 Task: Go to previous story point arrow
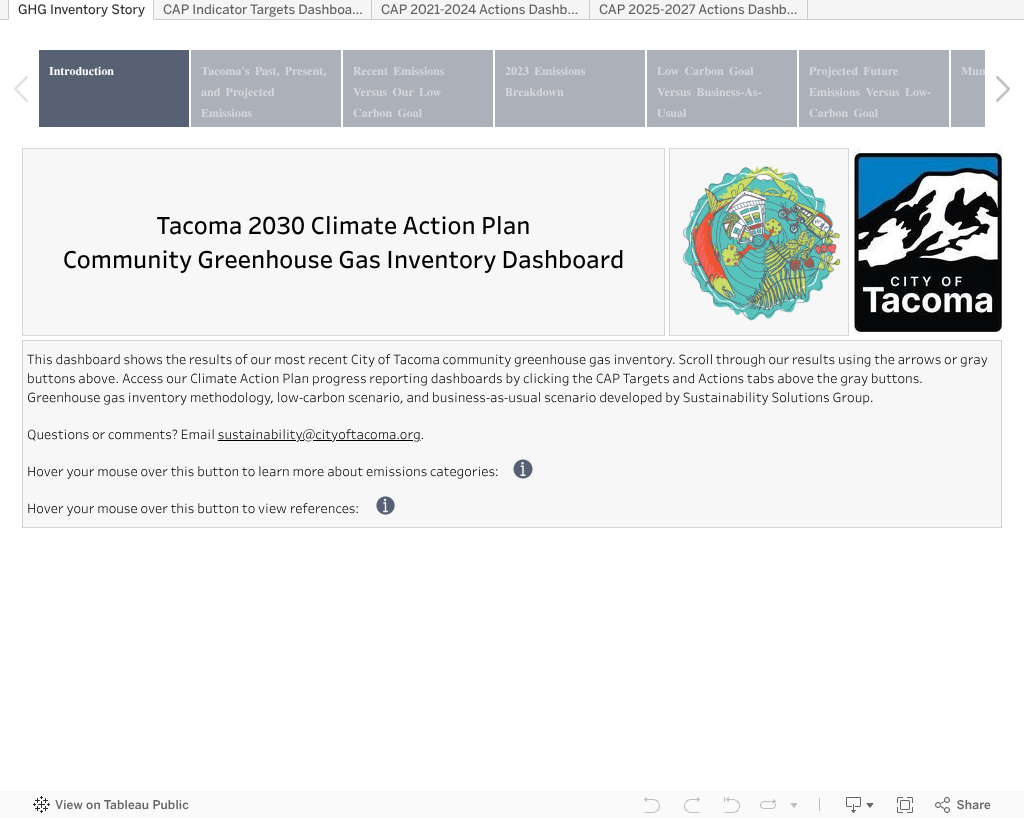tap(21, 89)
